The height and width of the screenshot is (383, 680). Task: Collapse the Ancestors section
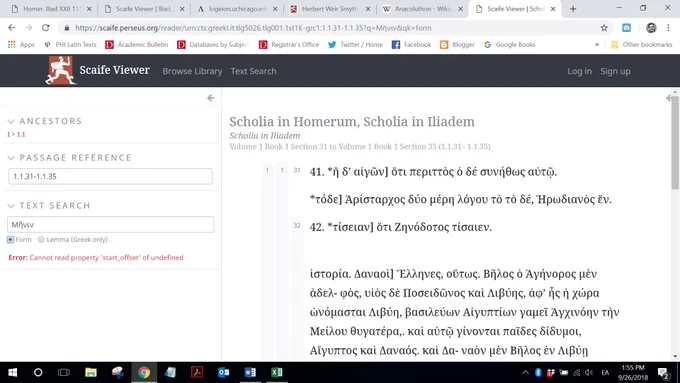pyautogui.click(x=11, y=121)
